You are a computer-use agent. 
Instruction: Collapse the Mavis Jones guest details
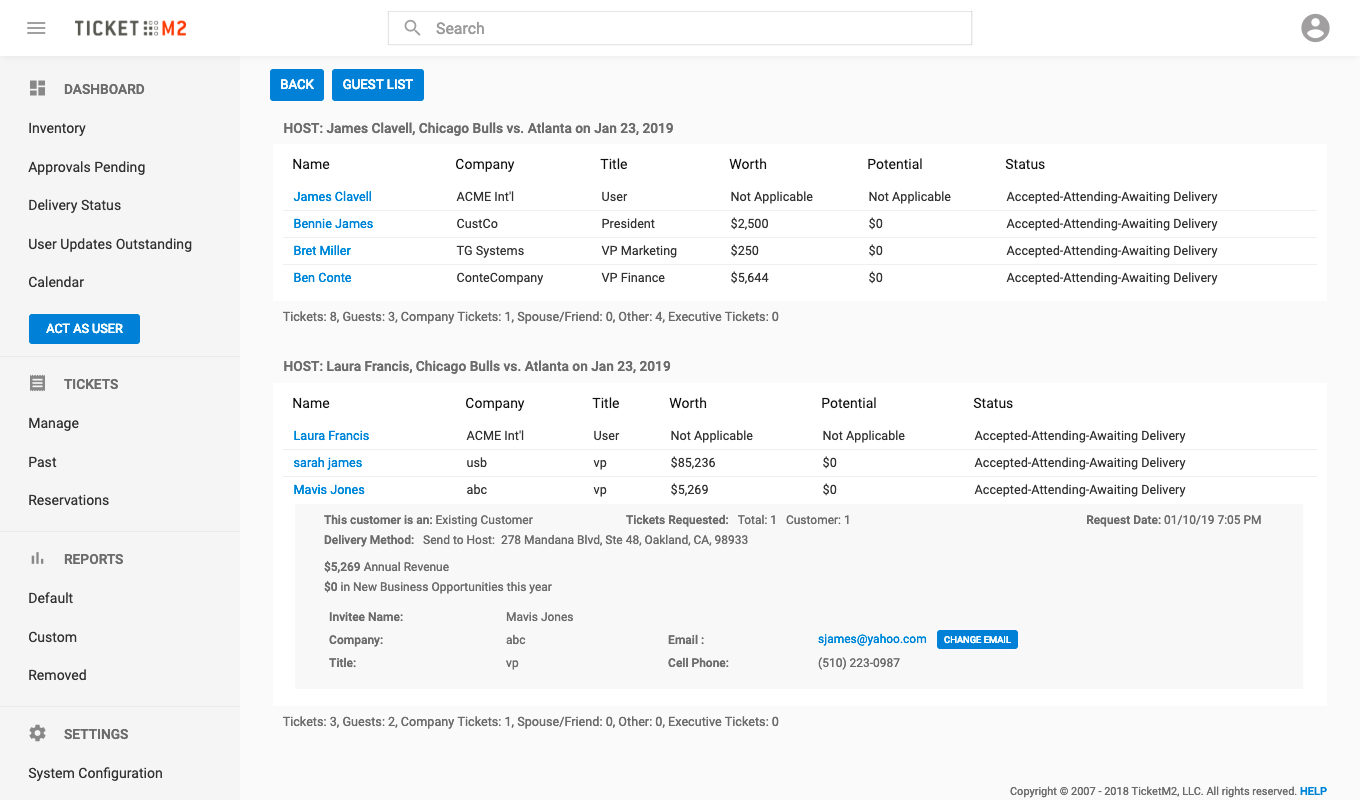328,490
